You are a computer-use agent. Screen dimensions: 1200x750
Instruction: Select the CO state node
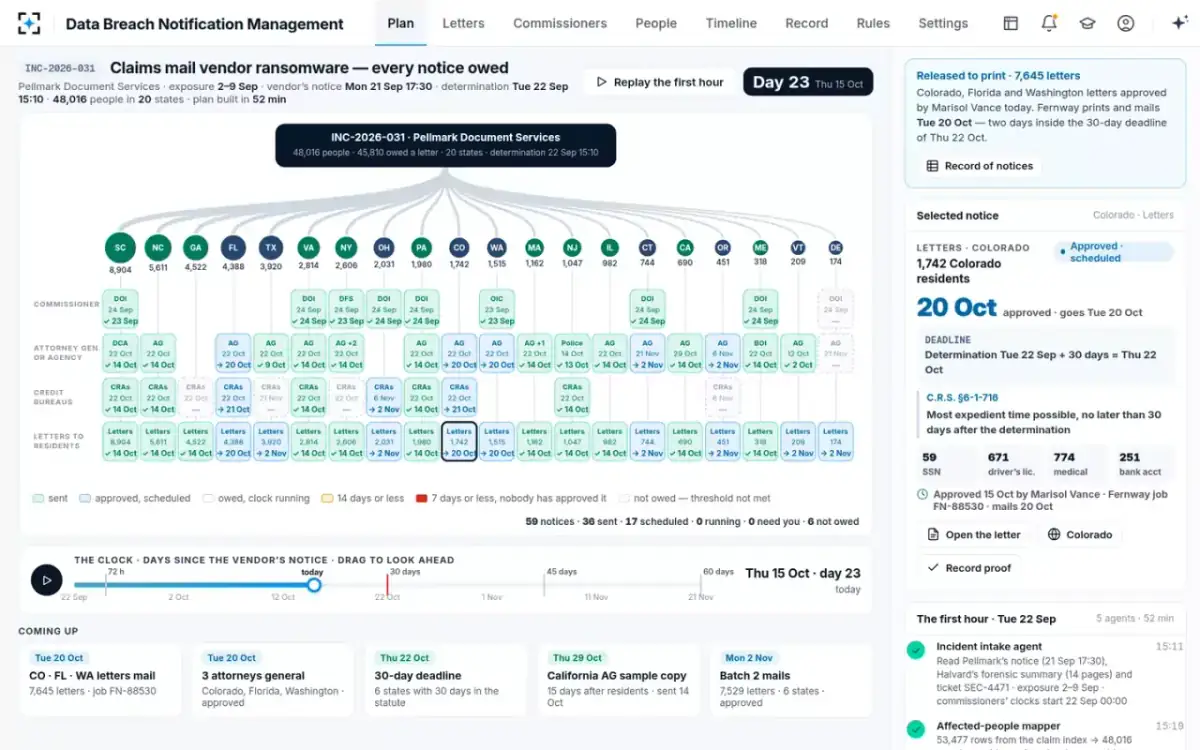[459, 248]
